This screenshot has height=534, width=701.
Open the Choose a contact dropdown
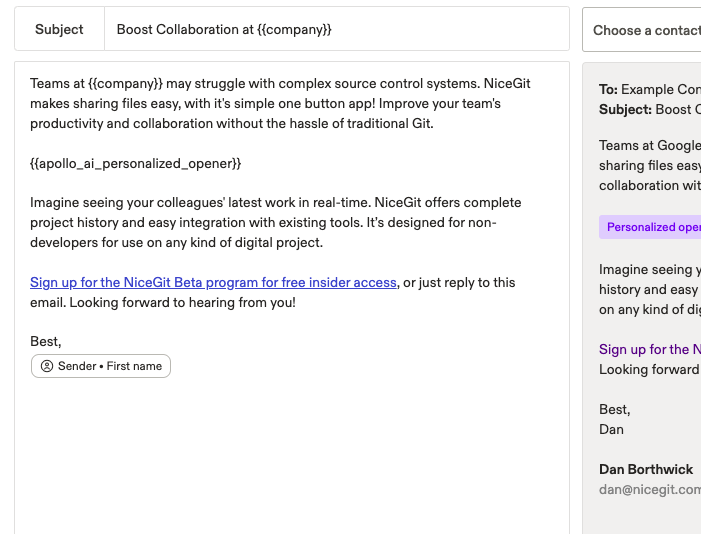tap(645, 30)
